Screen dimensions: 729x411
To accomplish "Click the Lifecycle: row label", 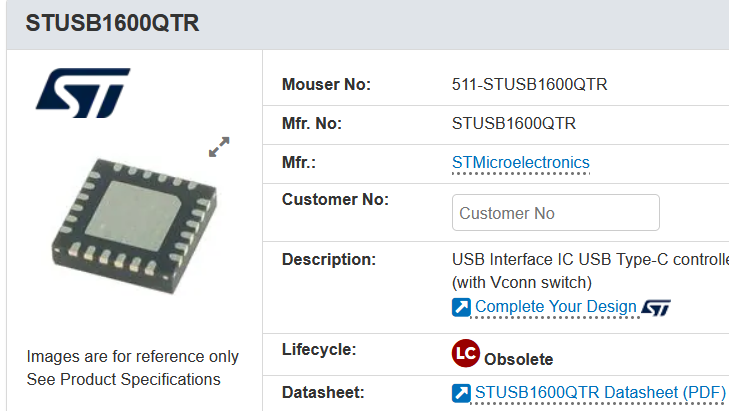I will coord(319,350).
